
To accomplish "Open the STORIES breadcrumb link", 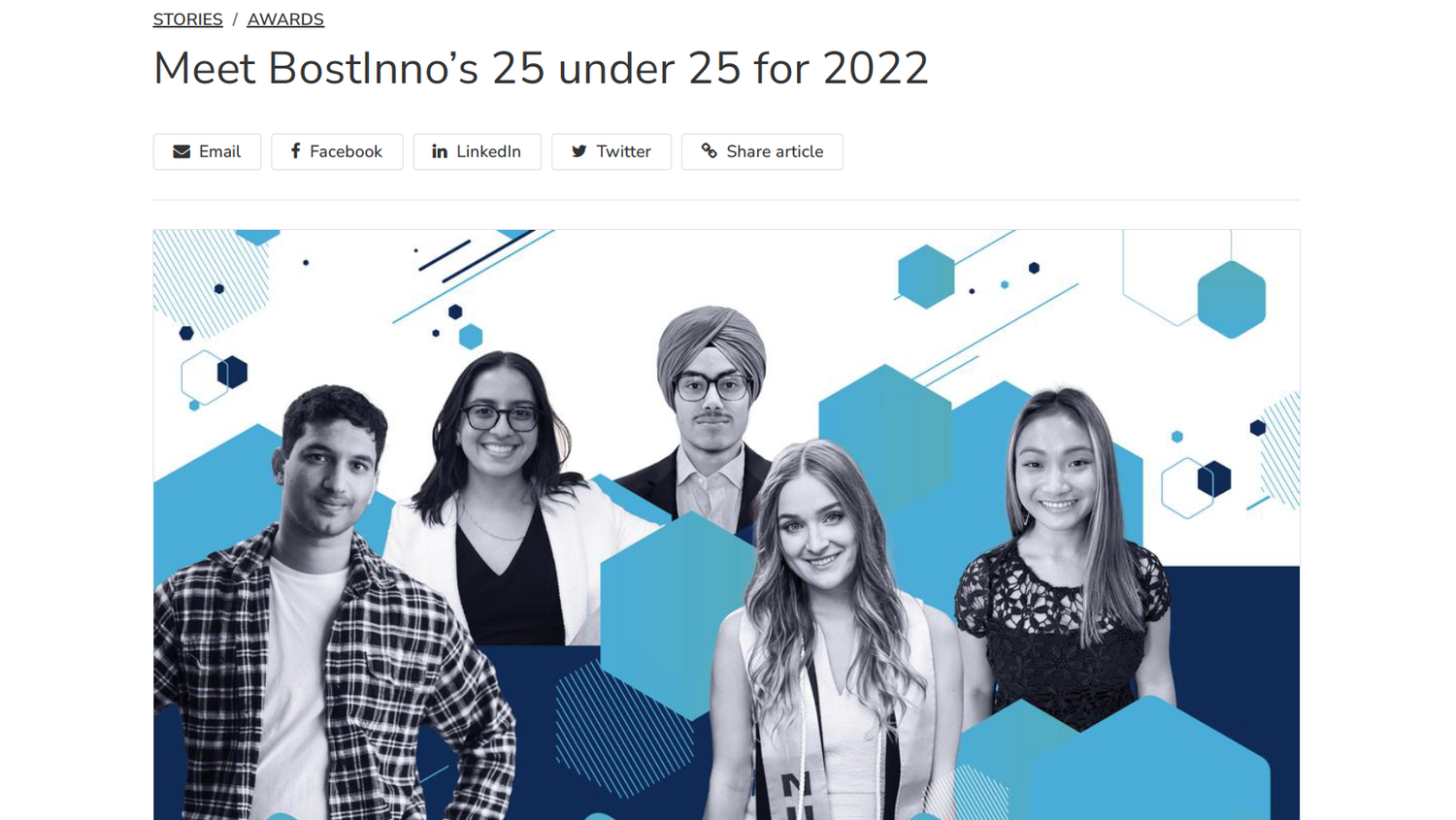I will click(x=188, y=19).
